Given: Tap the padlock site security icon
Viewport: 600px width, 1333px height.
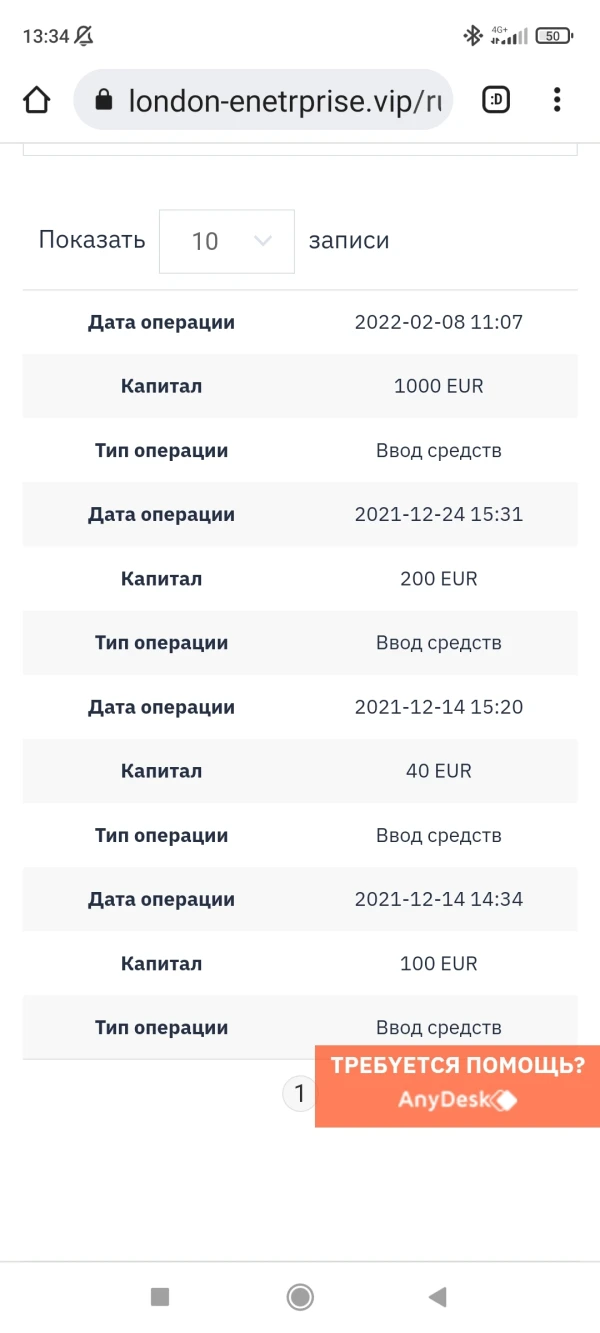Looking at the screenshot, I should (x=102, y=100).
